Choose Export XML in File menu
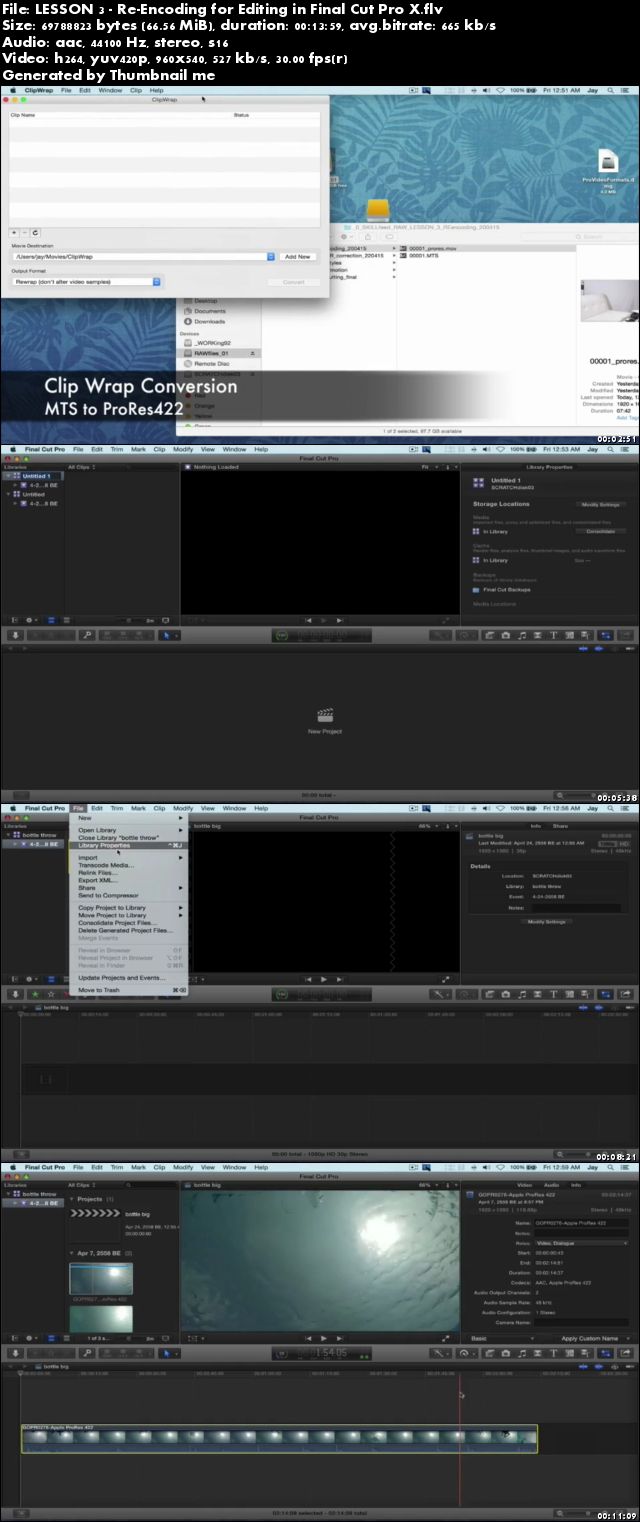The width and height of the screenshot is (640, 1522). click(x=98, y=880)
